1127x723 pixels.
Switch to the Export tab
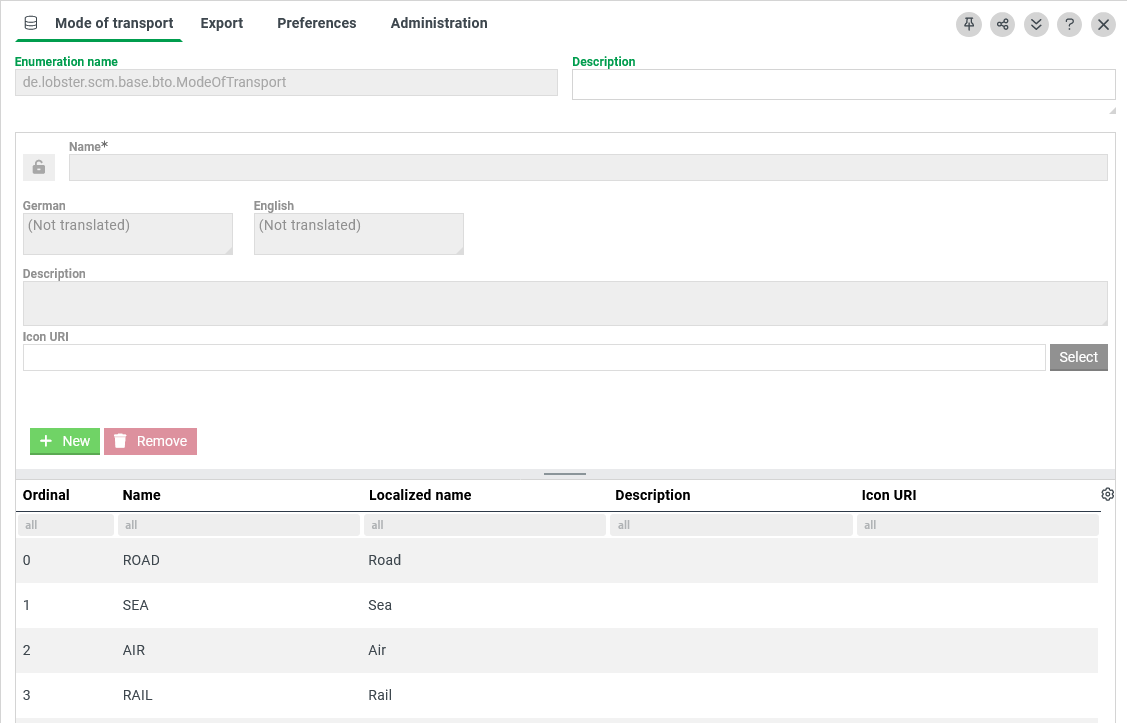pos(221,23)
